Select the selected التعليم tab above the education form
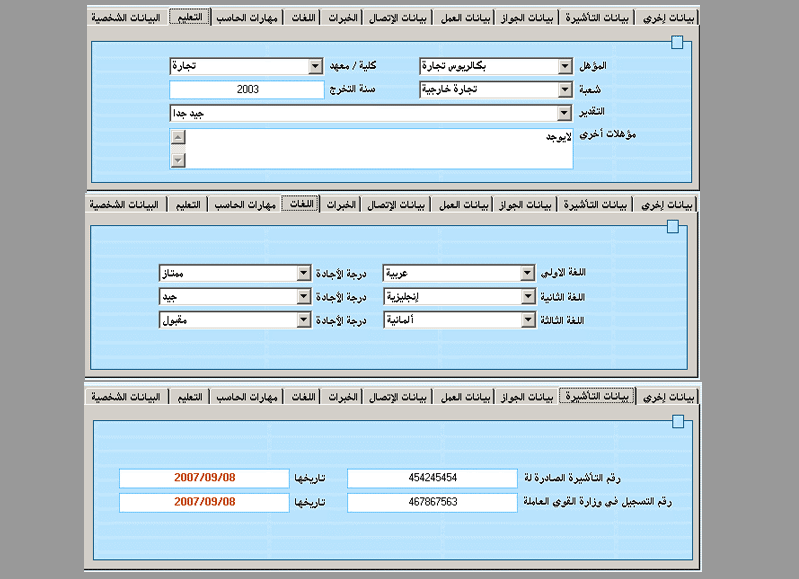Image resolution: width=799 pixels, height=579 pixels. [x=190, y=17]
